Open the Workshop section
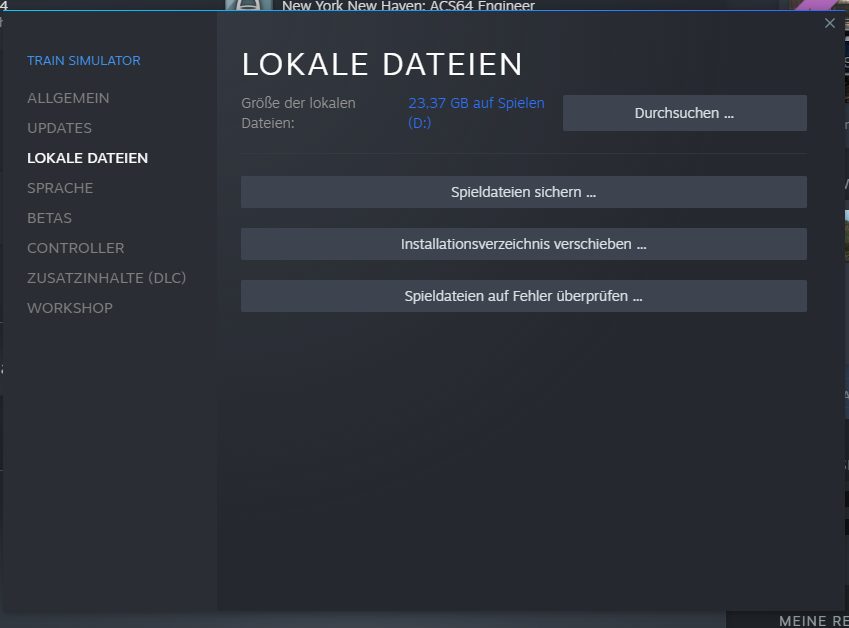Screen dimensions: 849x628 coord(70,308)
